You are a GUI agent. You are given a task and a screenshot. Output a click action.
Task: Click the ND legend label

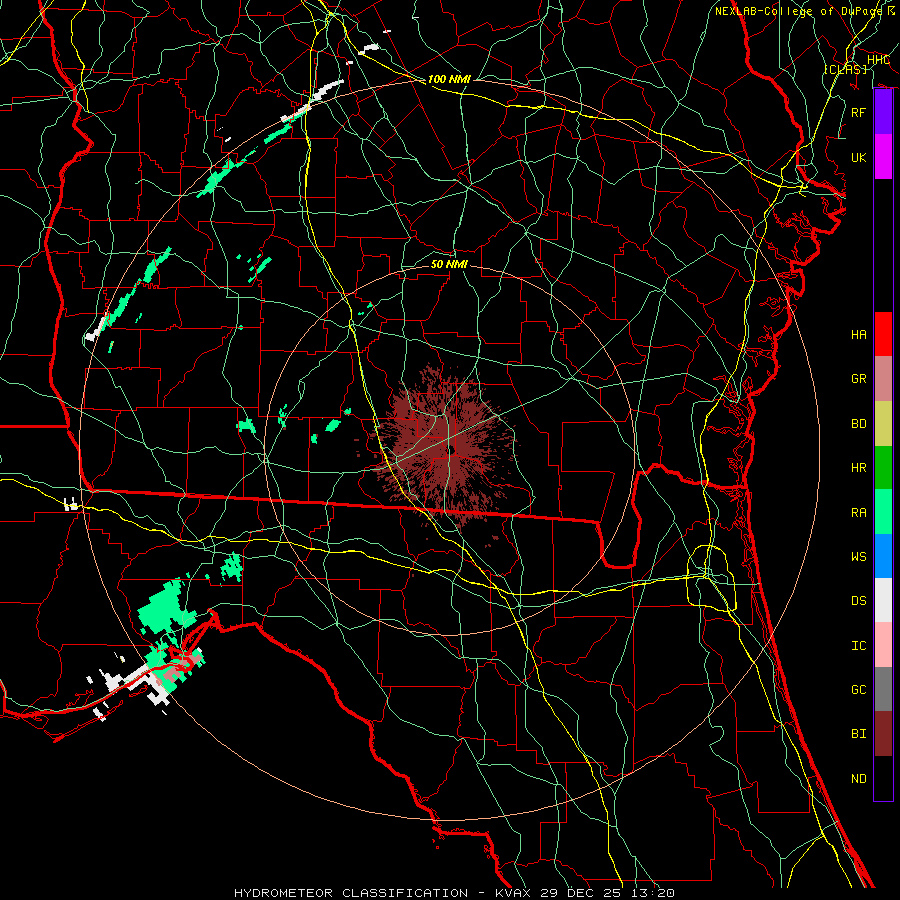(x=859, y=779)
